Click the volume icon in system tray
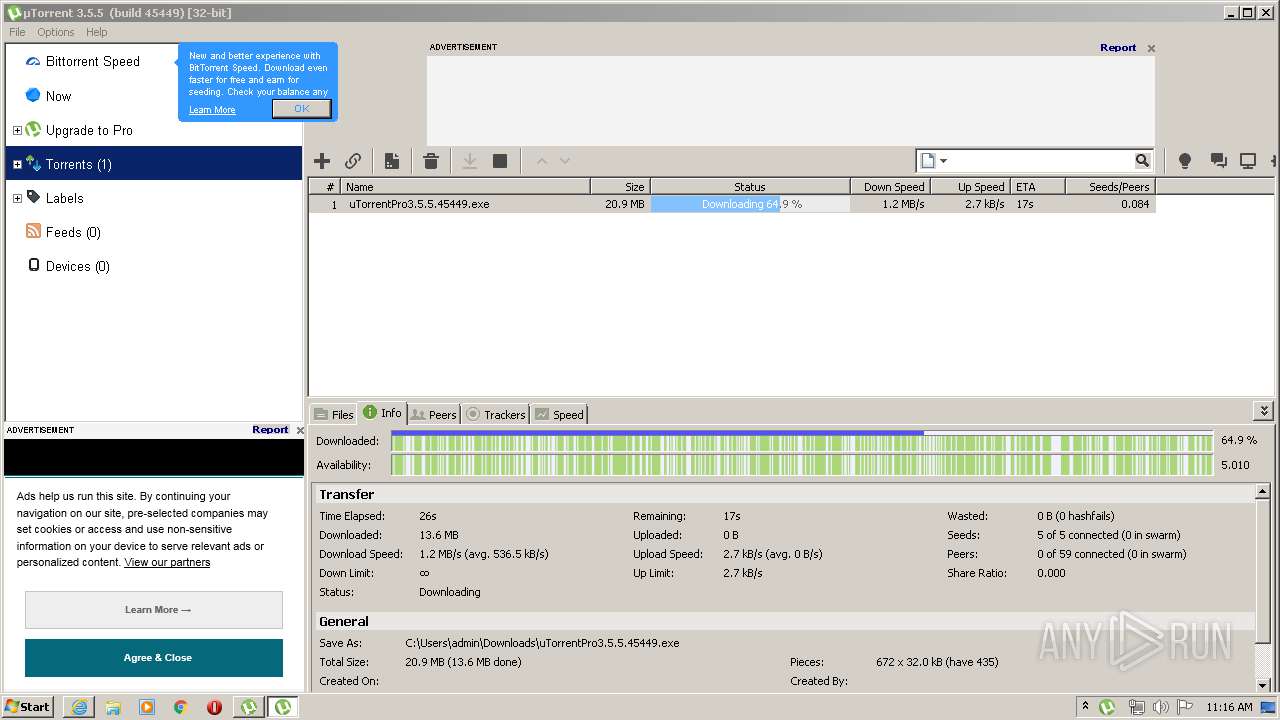Image resolution: width=1280 pixels, height=720 pixels. pos(1160,707)
